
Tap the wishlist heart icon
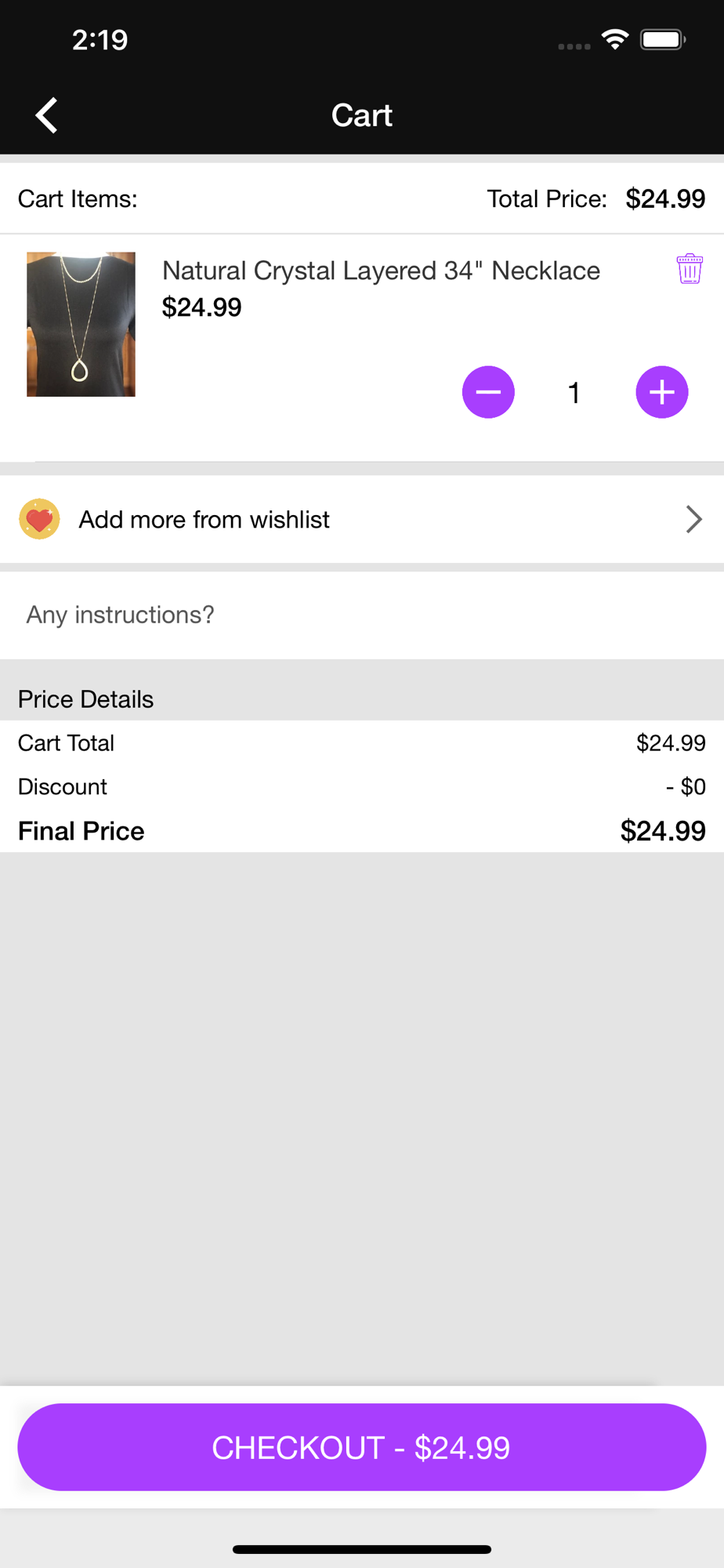pyautogui.click(x=39, y=519)
